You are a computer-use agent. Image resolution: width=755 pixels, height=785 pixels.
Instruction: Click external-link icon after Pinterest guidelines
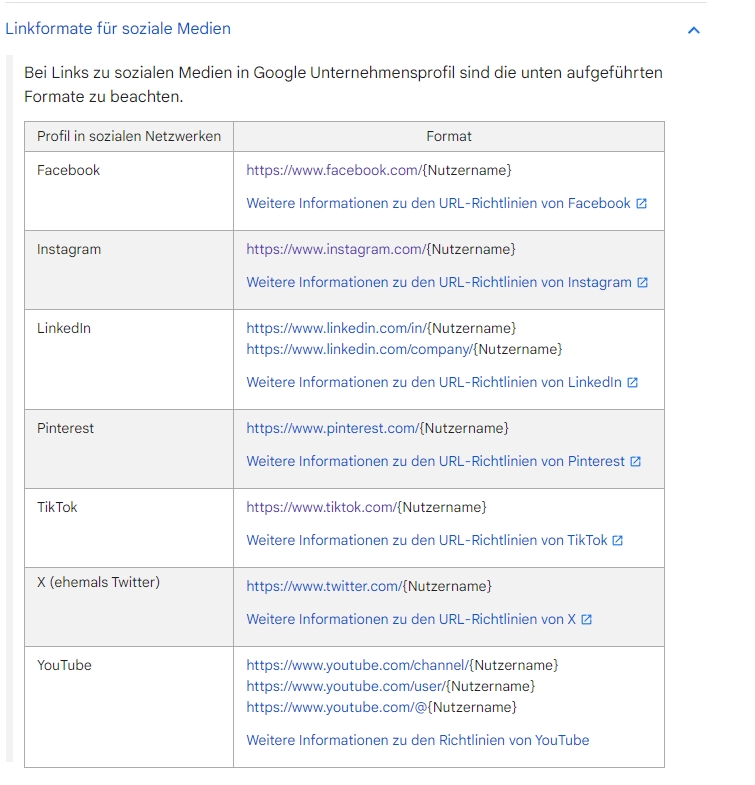click(x=635, y=462)
